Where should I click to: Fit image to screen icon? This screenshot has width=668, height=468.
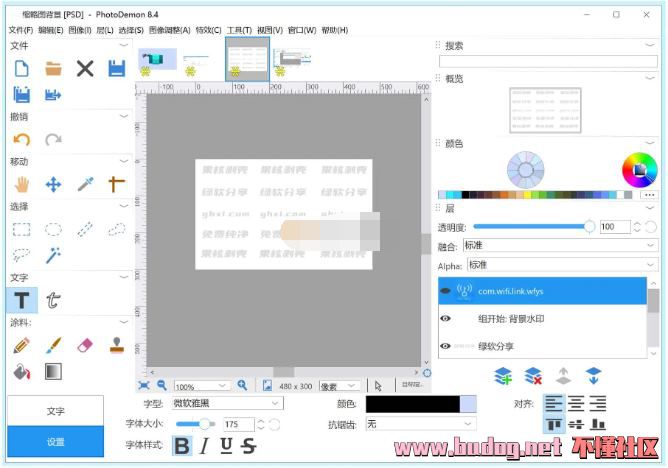tap(144, 385)
